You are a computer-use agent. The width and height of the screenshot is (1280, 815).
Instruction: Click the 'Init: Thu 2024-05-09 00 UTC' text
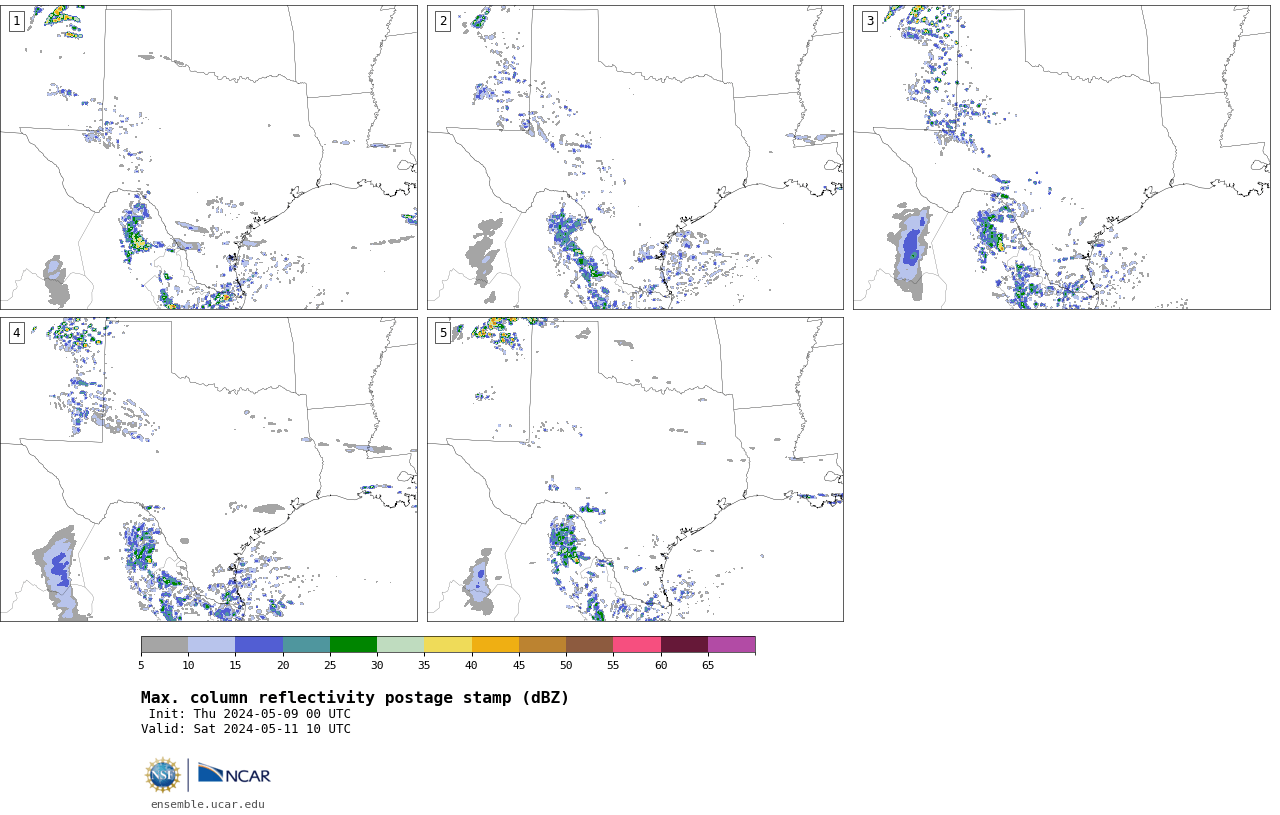click(x=250, y=714)
